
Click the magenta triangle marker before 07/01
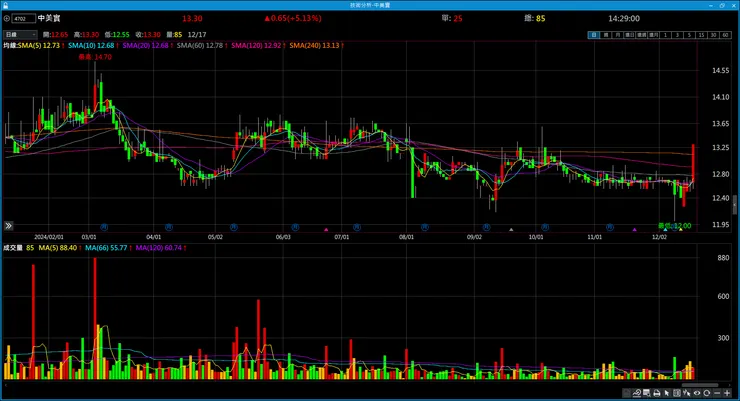(326, 230)
